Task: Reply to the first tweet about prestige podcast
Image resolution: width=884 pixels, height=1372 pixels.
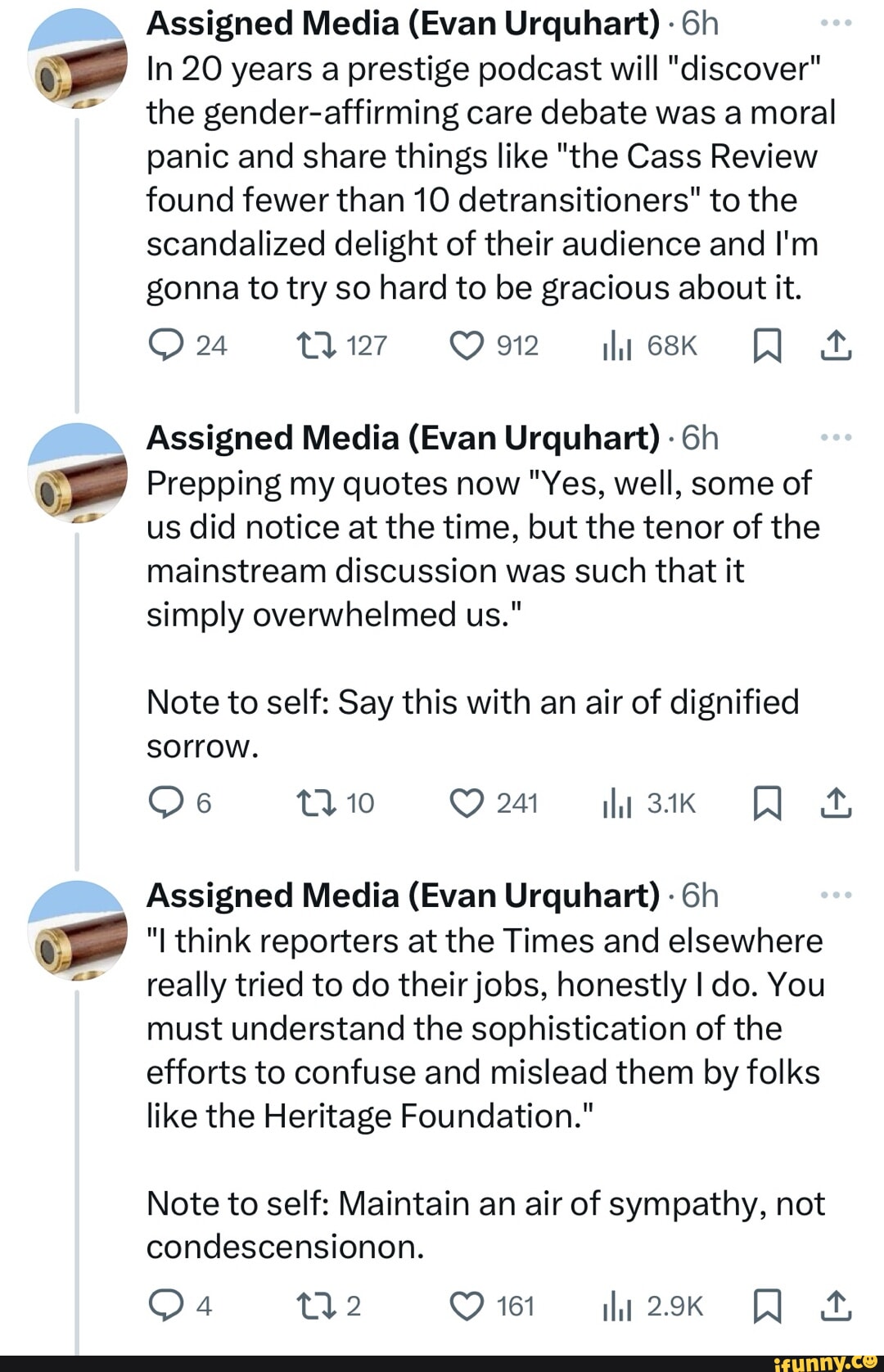Action: pyautogui.click(x=167, y=346)
